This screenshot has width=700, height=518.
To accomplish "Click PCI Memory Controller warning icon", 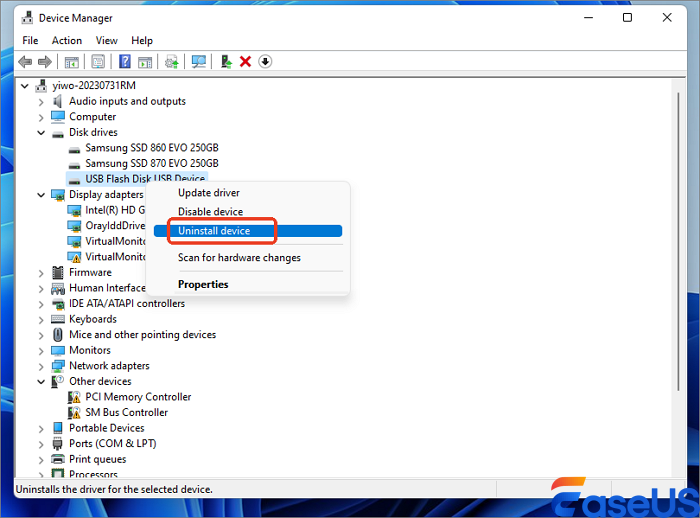I will [x=74, y=397].
